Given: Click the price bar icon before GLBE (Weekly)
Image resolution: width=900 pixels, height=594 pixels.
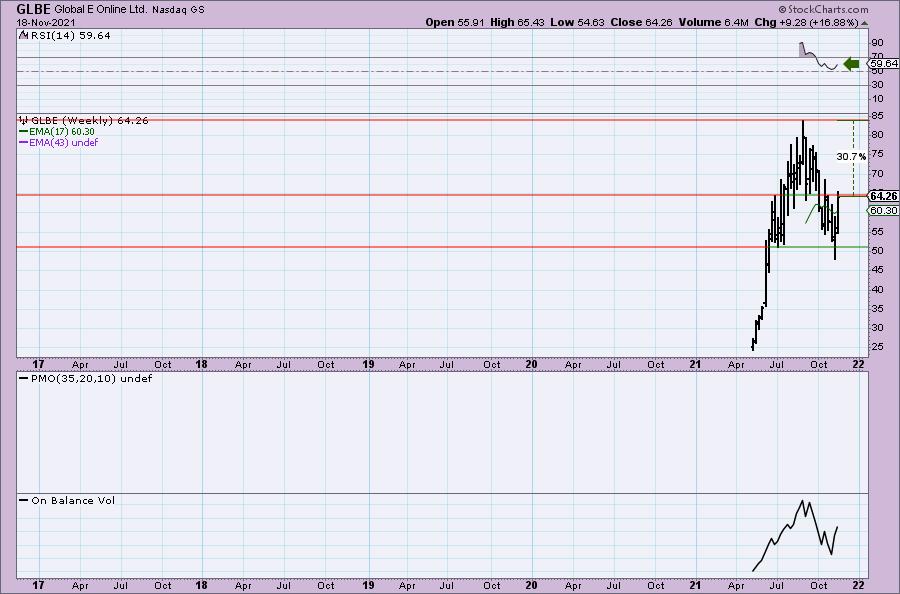Looking at the screenshot, I should (x=24, y=120).
